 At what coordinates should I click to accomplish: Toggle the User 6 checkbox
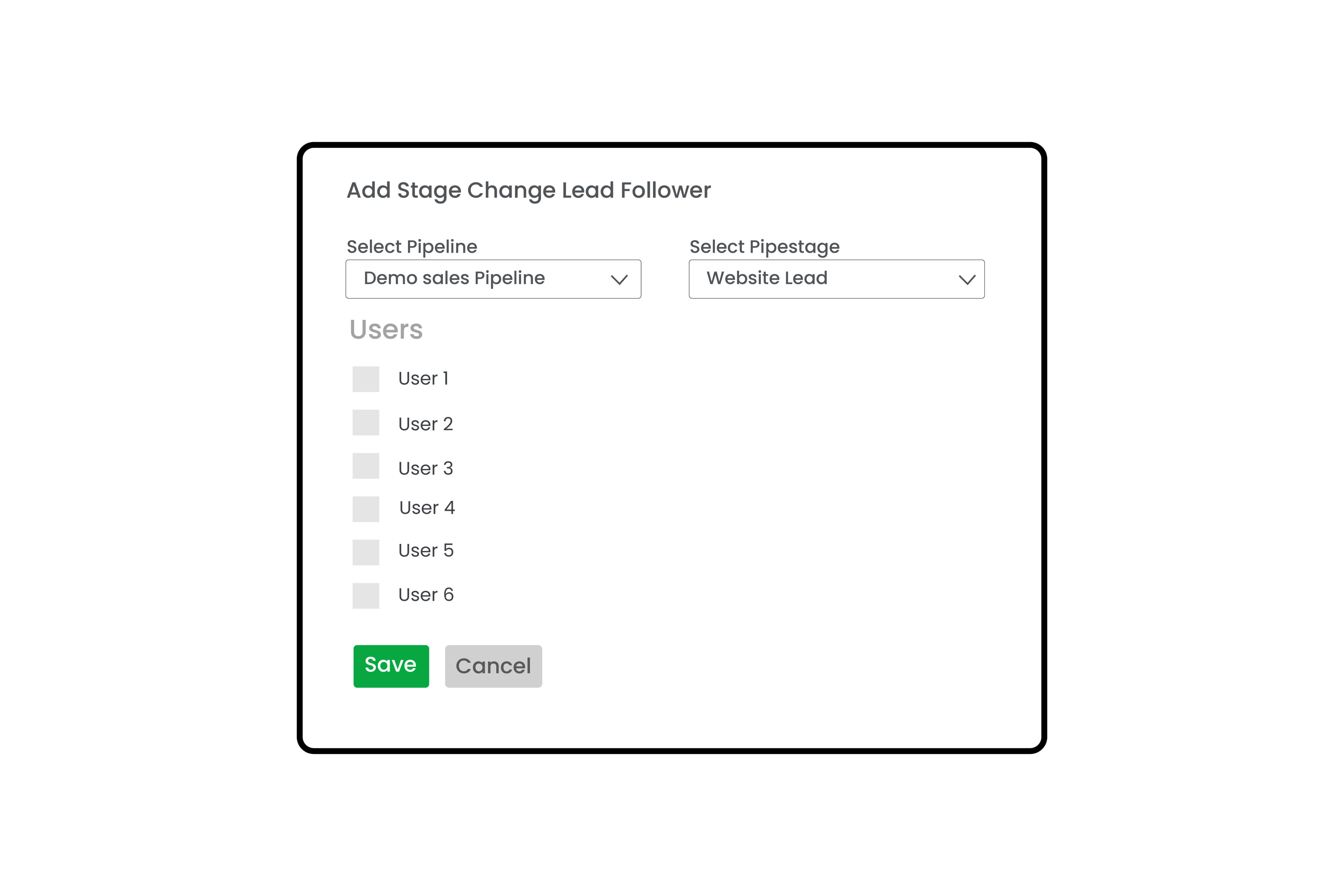[x=366, y=596]
